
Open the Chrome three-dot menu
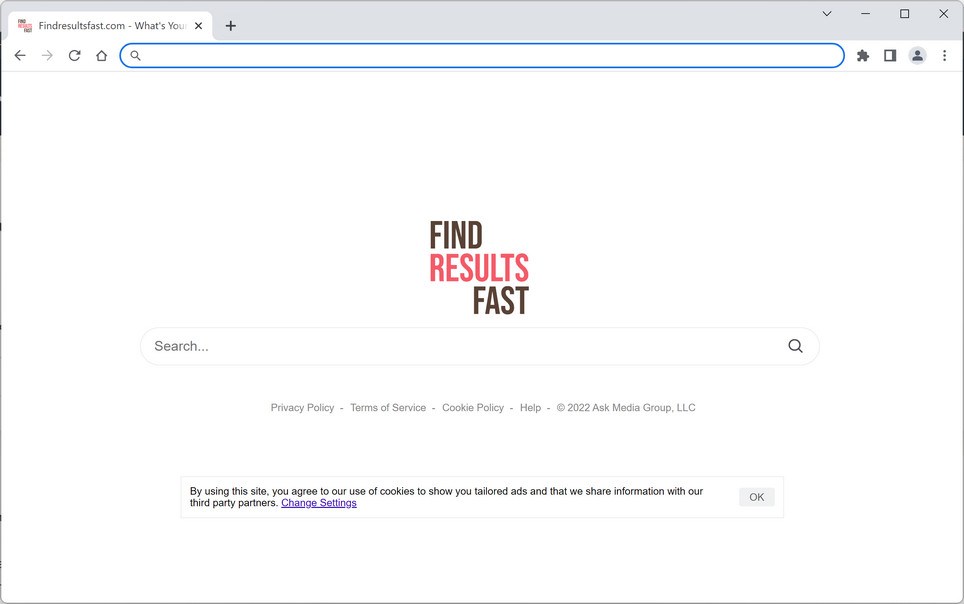click(x=944, y=56)
